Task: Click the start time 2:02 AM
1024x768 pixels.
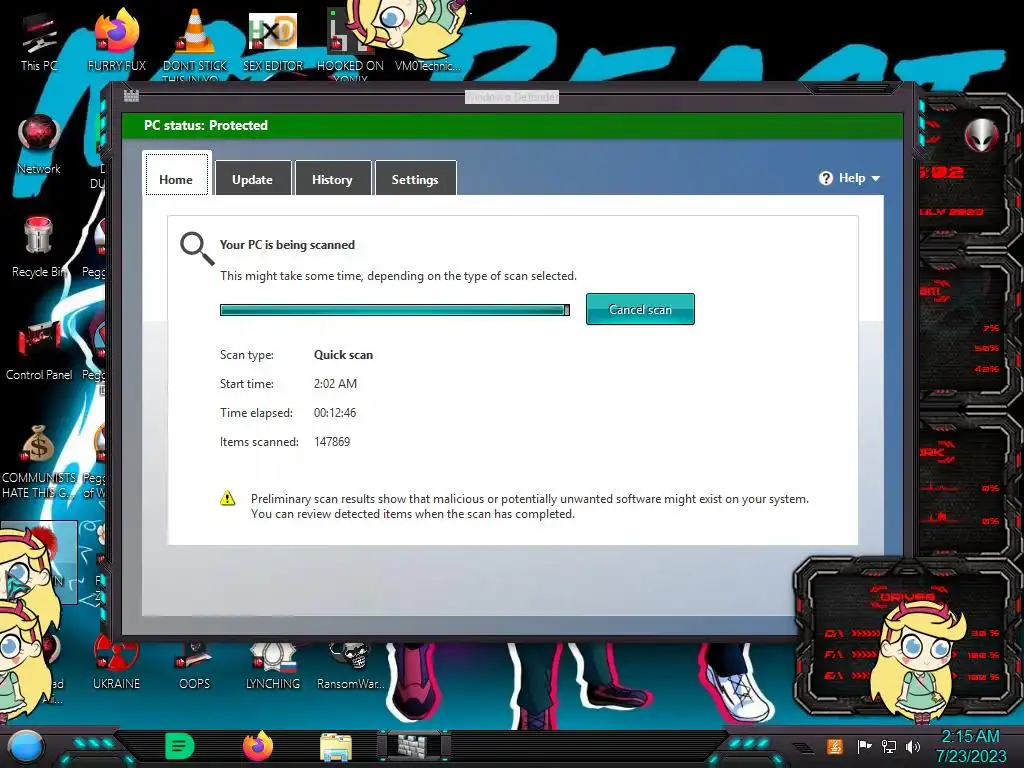Action: click(x=335, y=383)
